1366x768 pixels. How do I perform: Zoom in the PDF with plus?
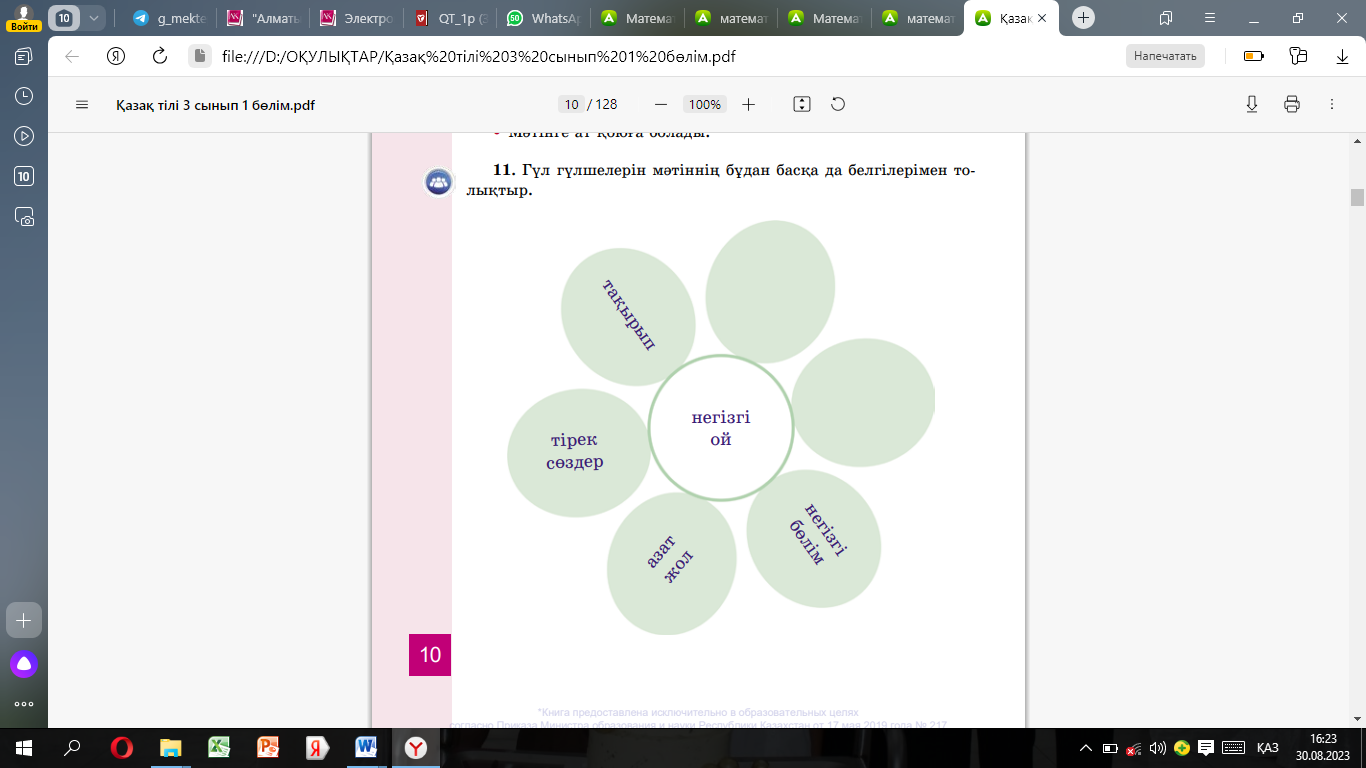[x=749, y=104]
